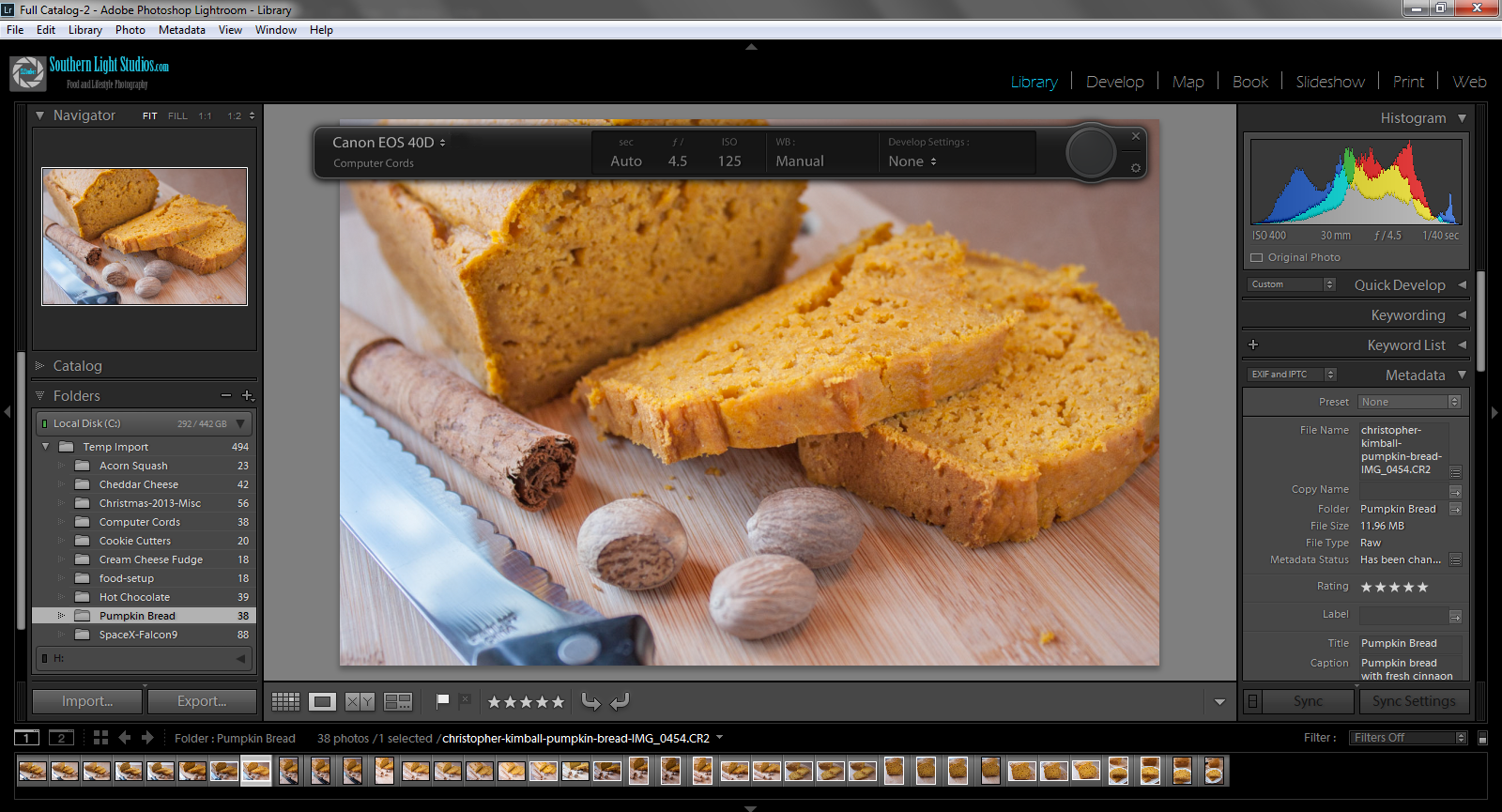The width and height of the screenshot is (1502, 812).
Task: Open Filters Off dropdown
Action: tap(1408, 738)
